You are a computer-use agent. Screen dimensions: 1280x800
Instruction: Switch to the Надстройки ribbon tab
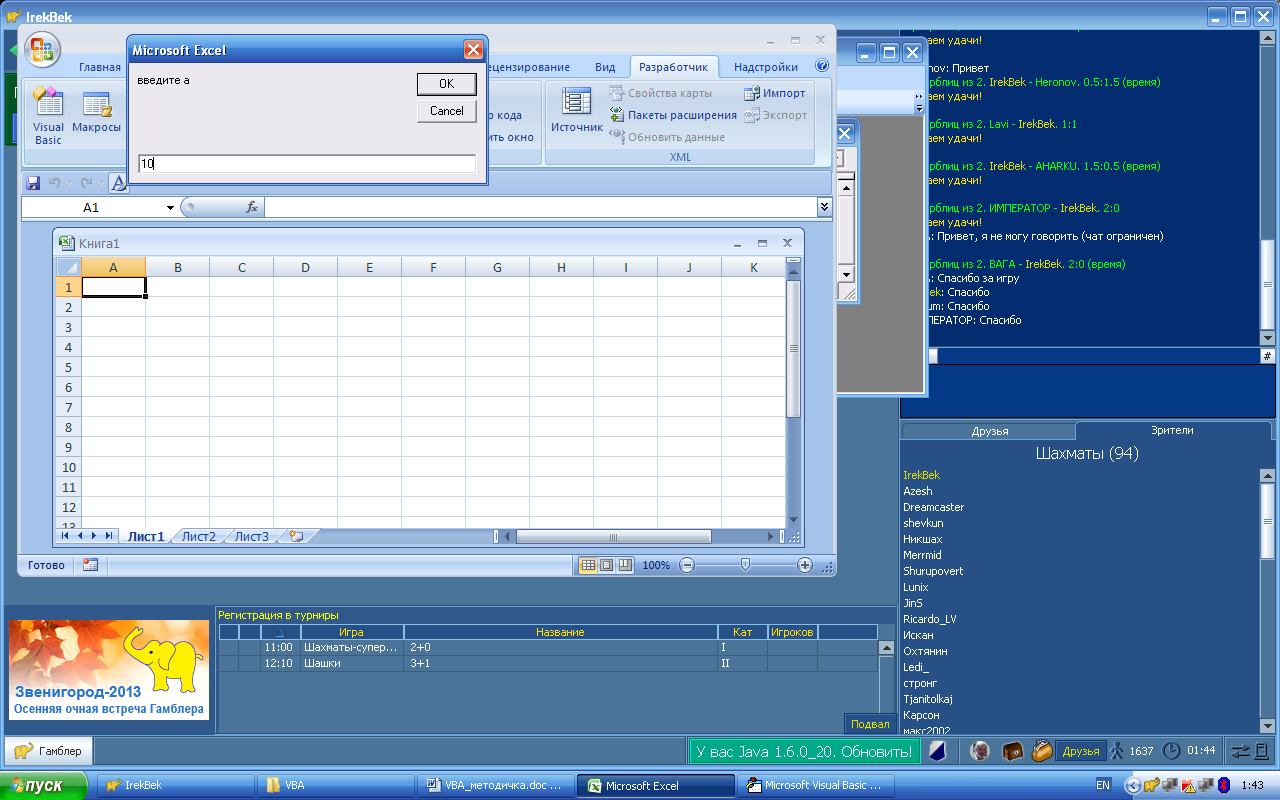coord(766,67)
